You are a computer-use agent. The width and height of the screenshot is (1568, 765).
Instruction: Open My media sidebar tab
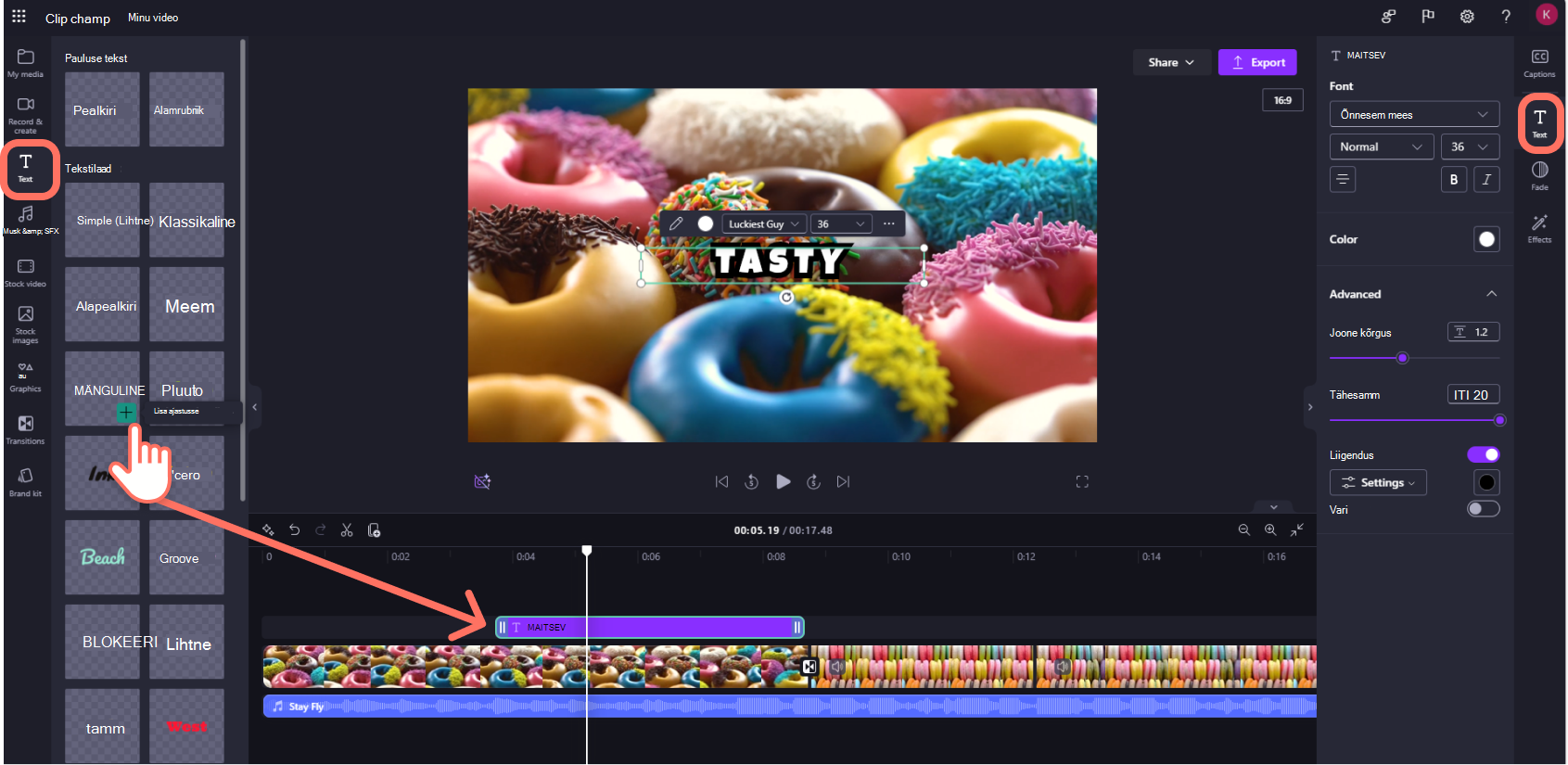(25, 63)
